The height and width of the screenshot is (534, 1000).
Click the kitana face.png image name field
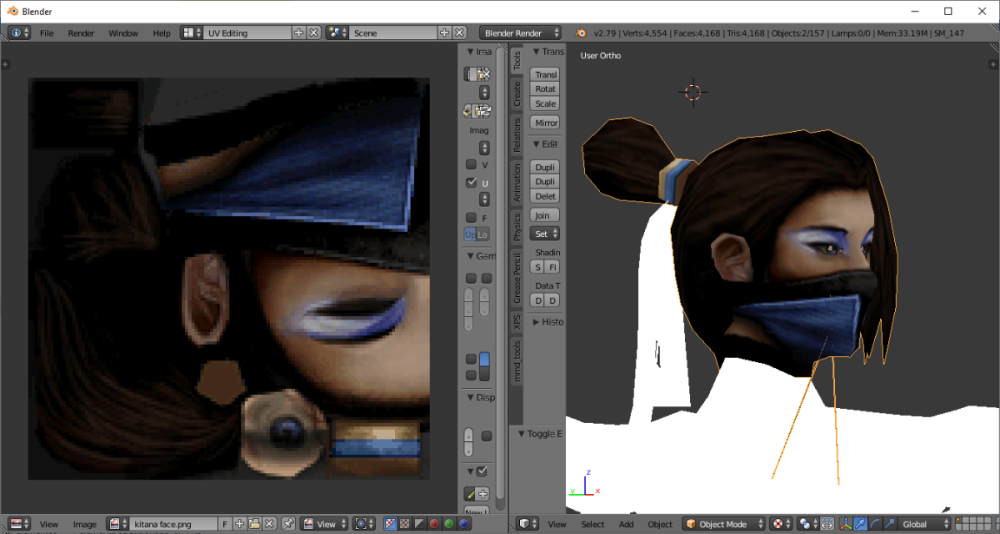point(173,524)
